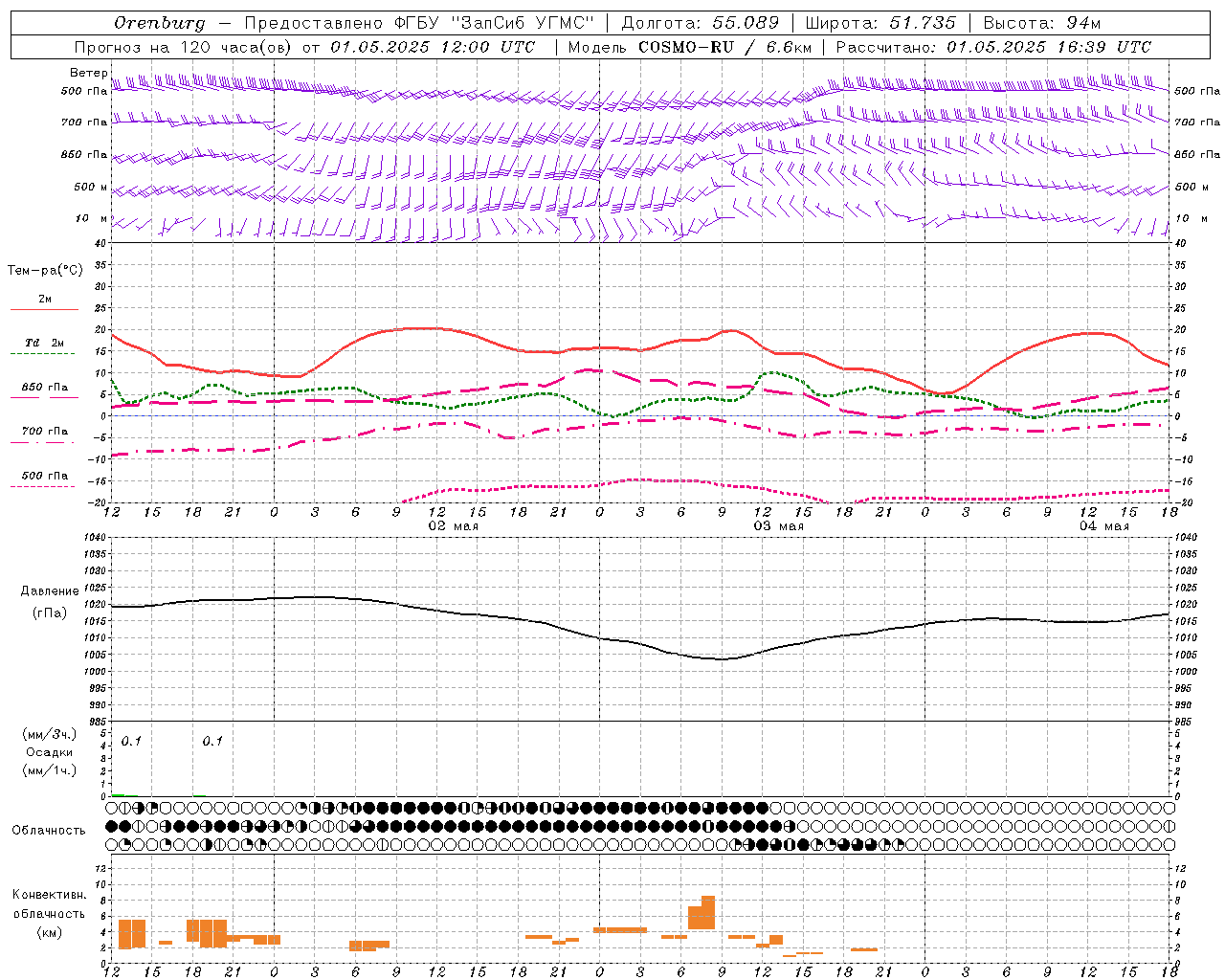The height and width of the screenshot is (980, 1225).
Task: Click the second "0.1" precipitation value
Action: pos(212,741)
